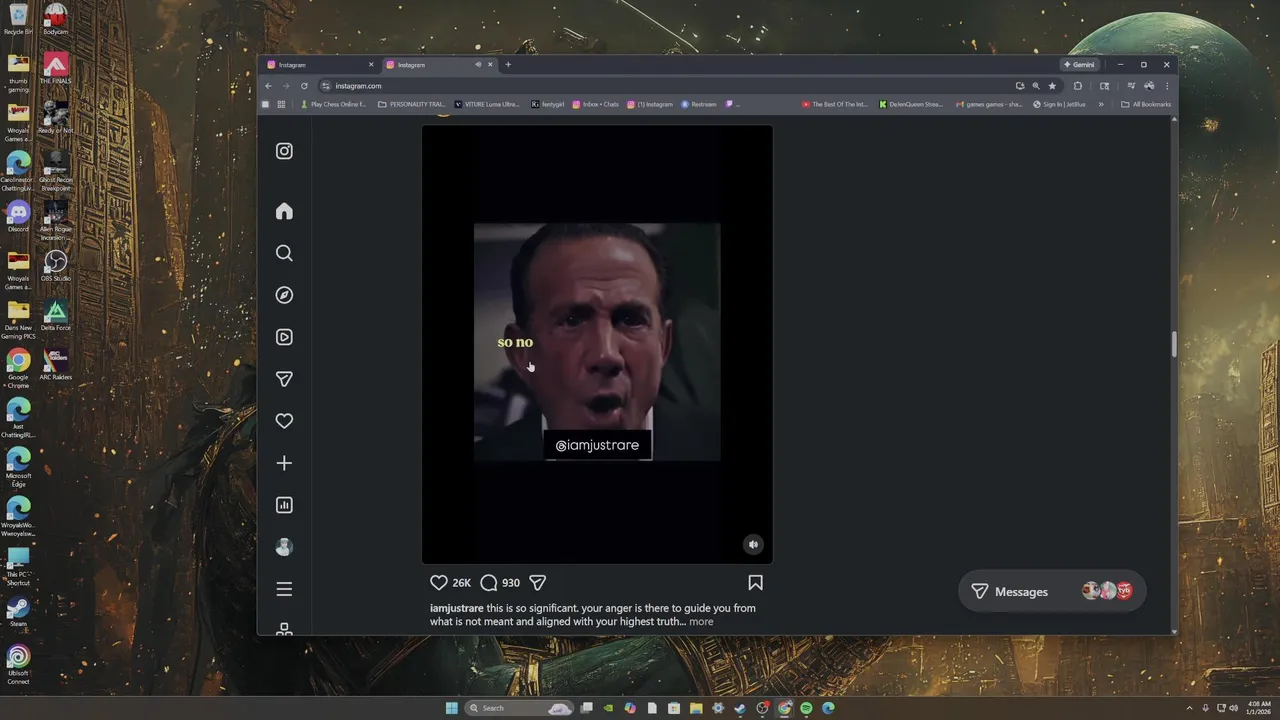Screen dimensions: 1280x720
Task: Open Delta Force desktop icon
Action: pos(55,315)
